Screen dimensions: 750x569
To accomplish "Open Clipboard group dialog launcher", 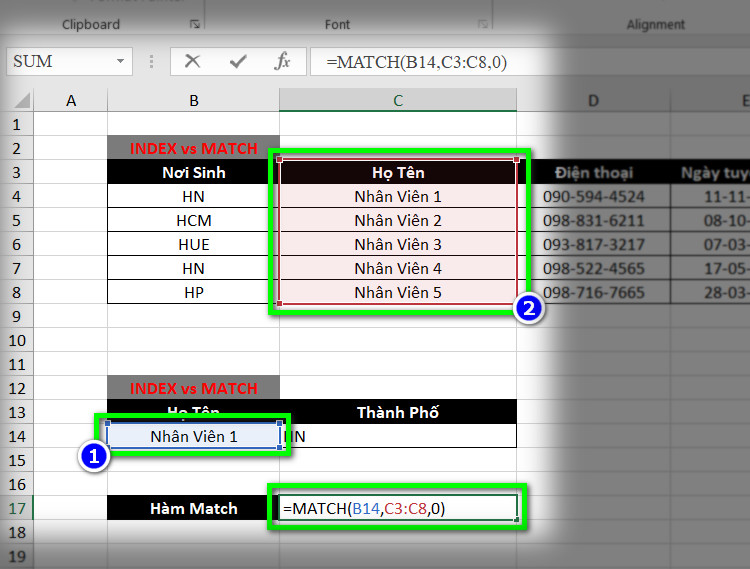I will [195, 24].
